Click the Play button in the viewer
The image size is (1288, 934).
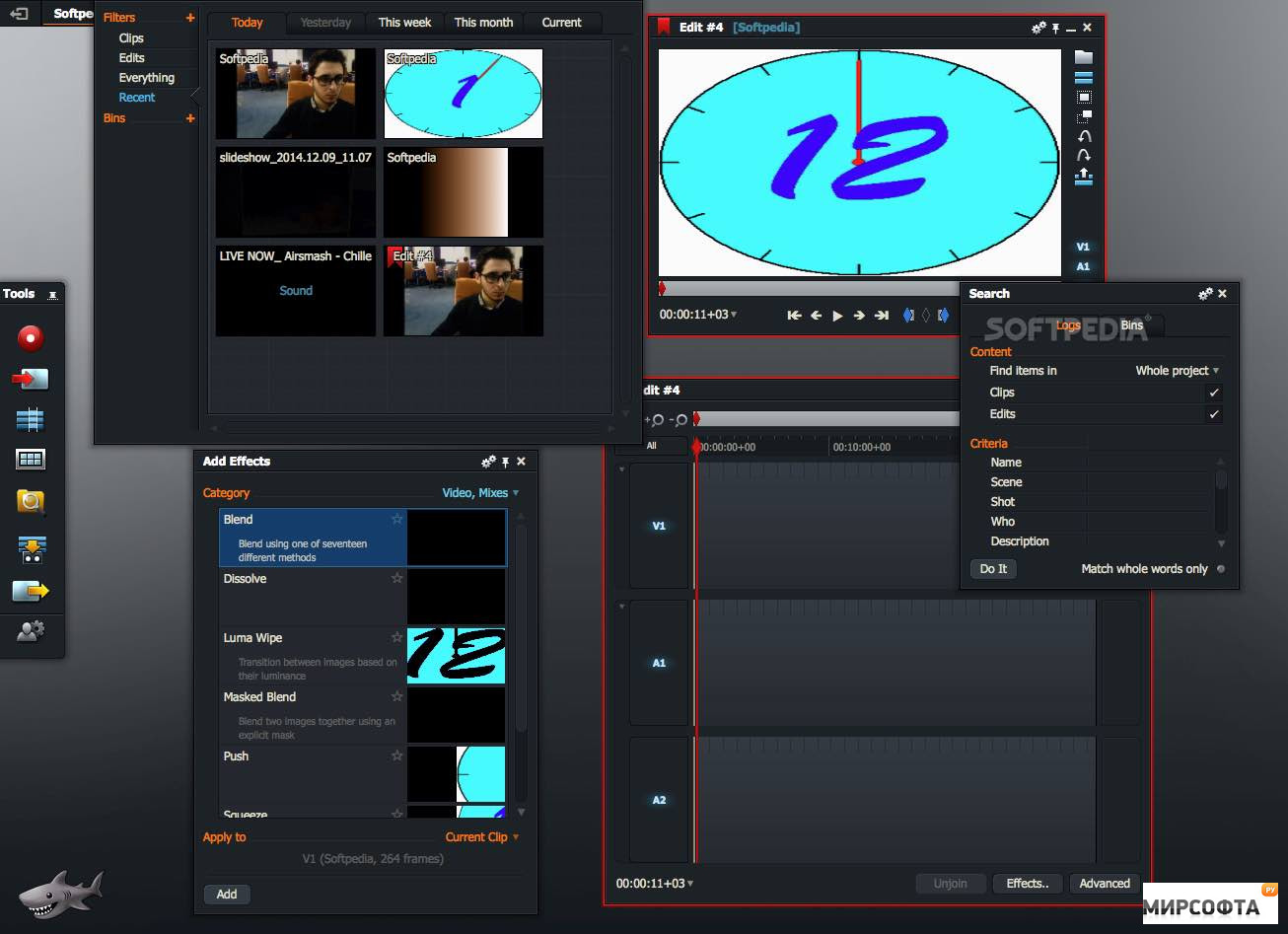pos(837,316)
